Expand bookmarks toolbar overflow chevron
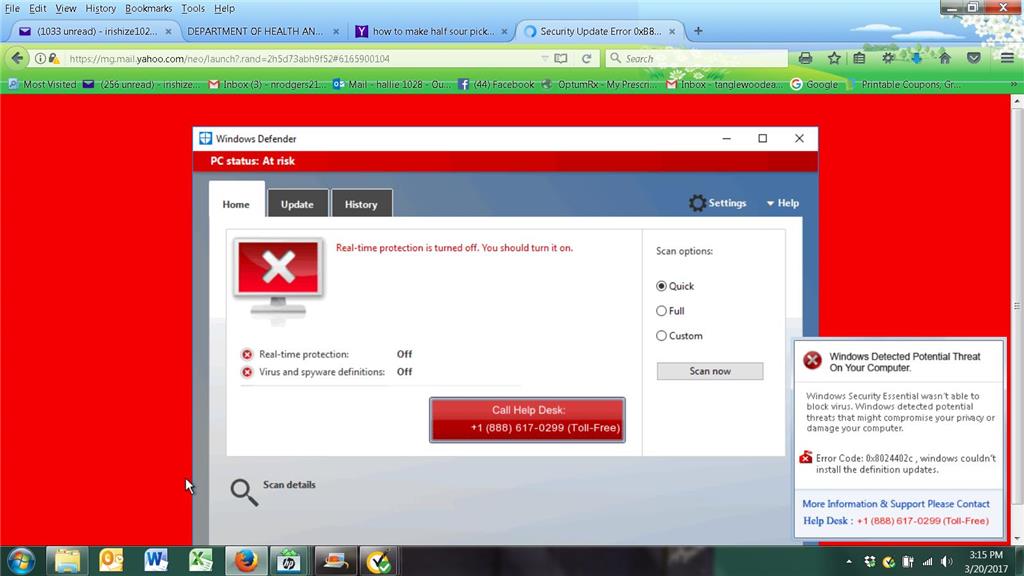Screen dimensions: 1024x576 [x=1014, y=84]
